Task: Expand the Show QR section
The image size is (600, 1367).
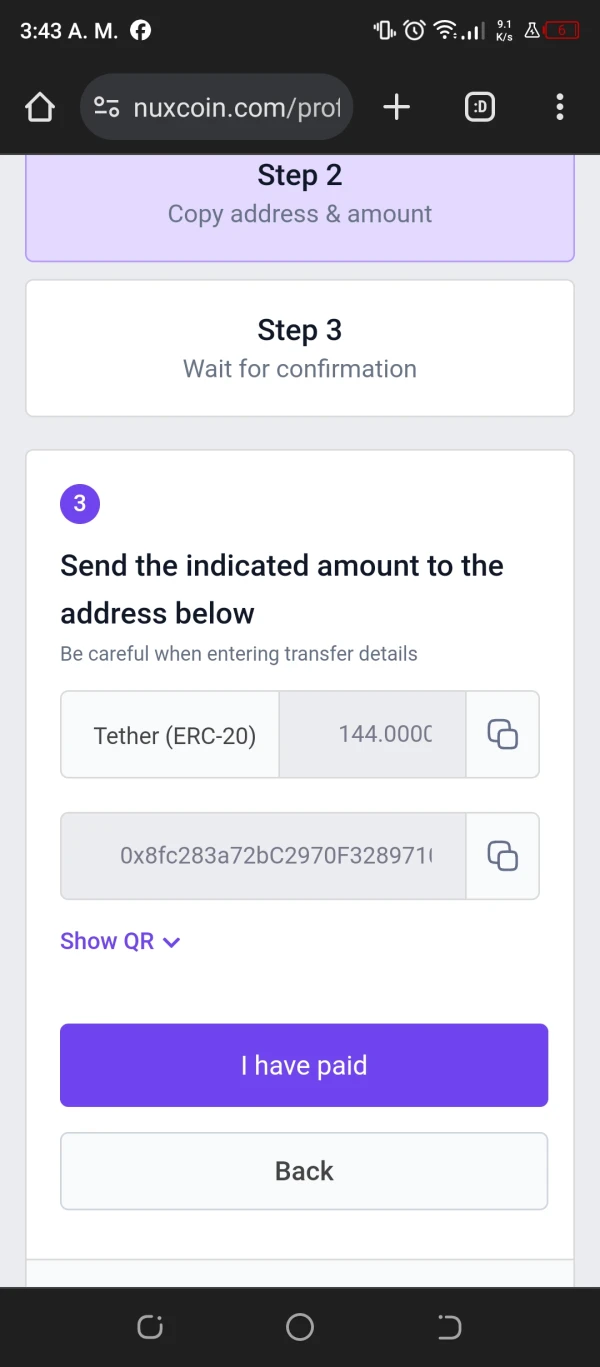Action: [108, 941]
